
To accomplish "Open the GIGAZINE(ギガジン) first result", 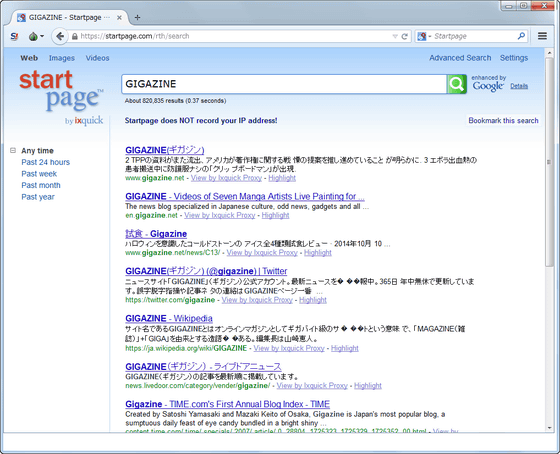I will point(165,150).
